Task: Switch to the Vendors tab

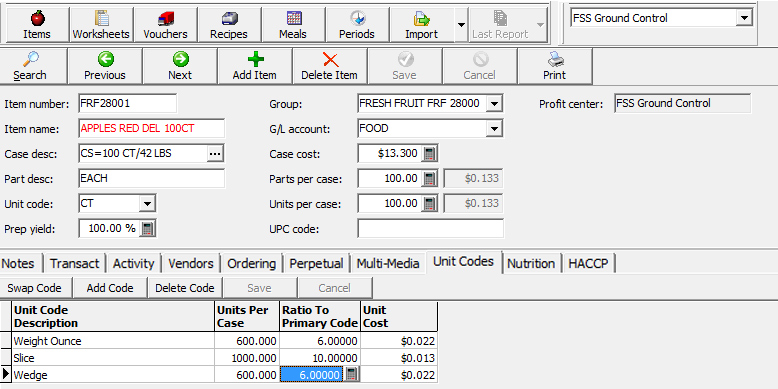Action: pos(191,263)
